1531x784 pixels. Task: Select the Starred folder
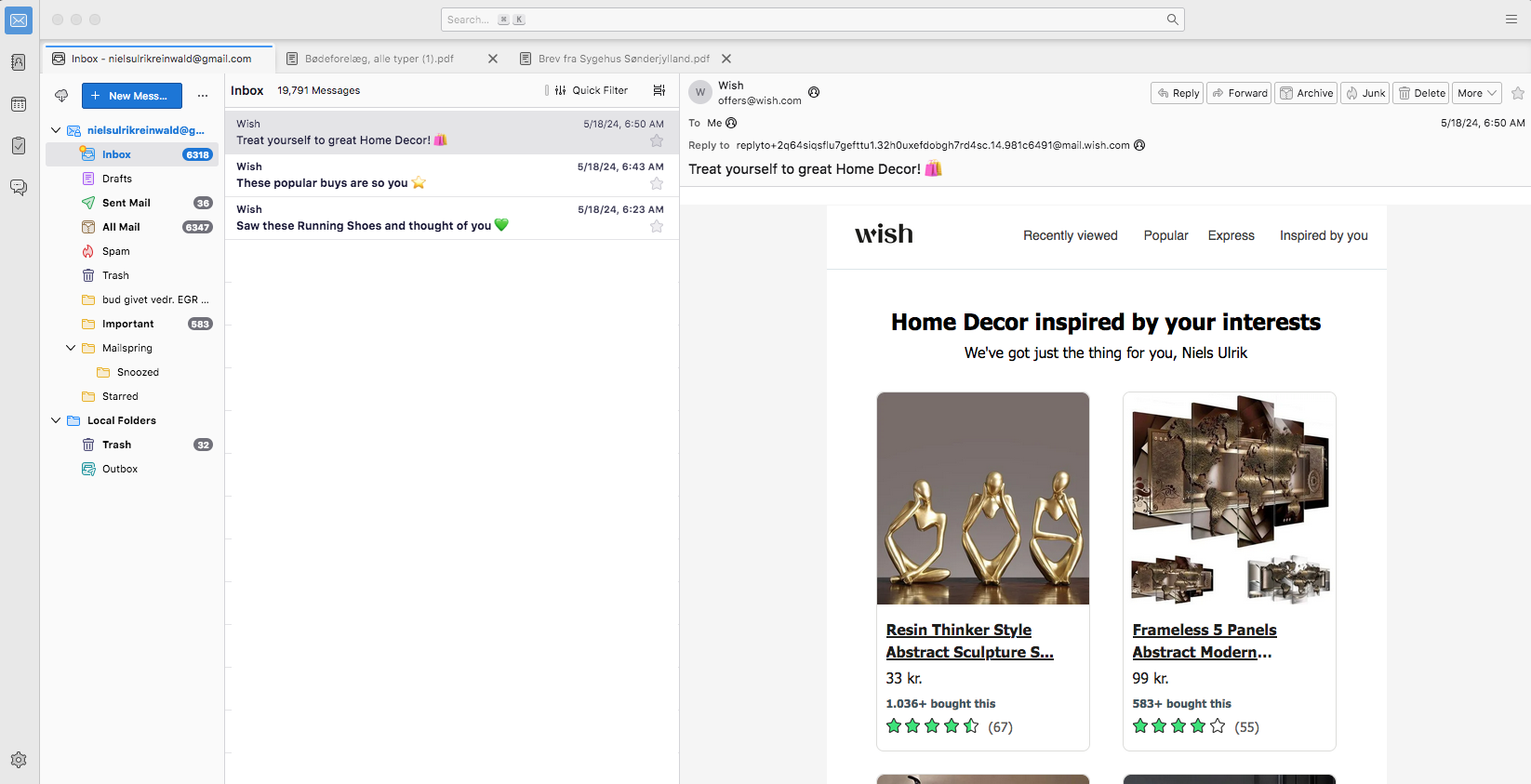point(132,396)
